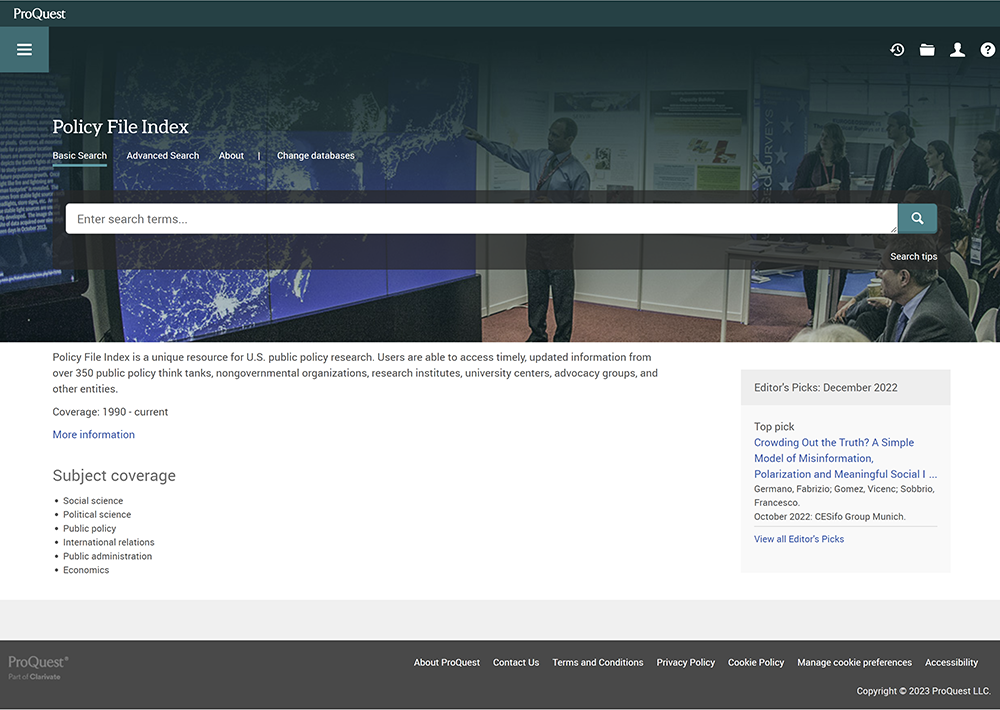Open recent searches history icon
The width and height of the screenshot is (1000, 710).
[x=897, y=50]
